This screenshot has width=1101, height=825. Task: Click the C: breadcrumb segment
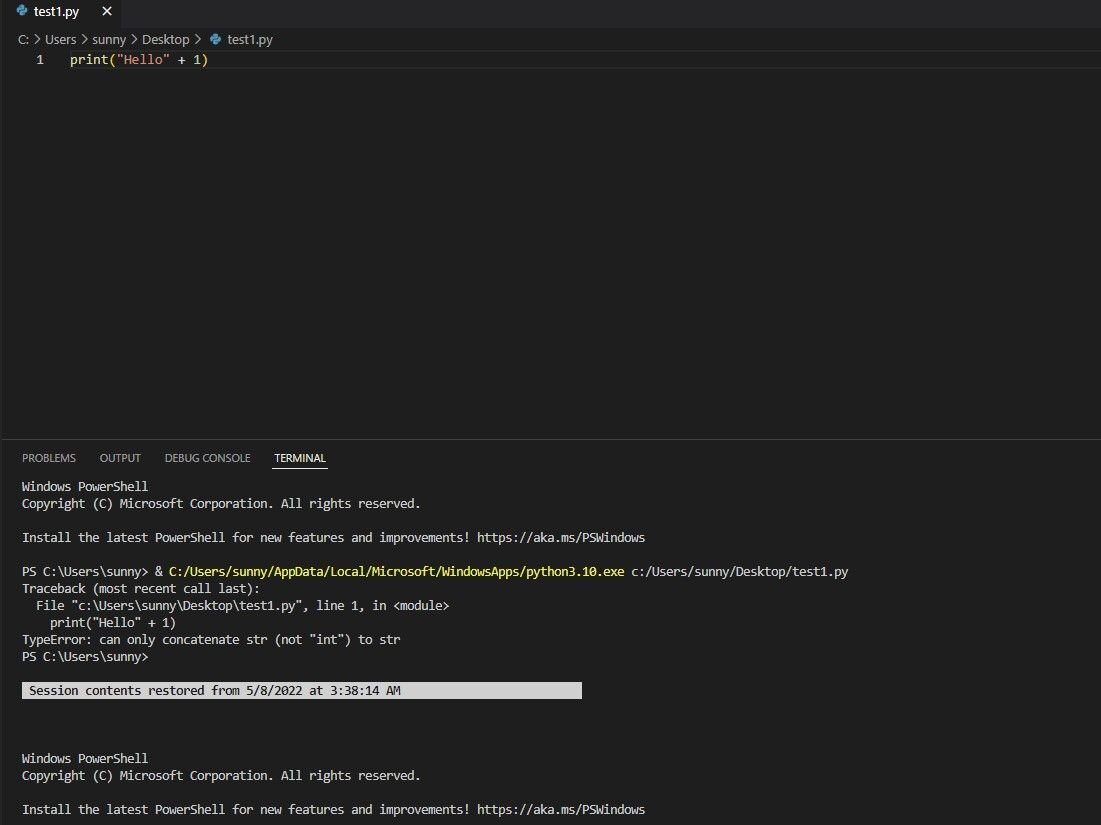pos(23,39)
